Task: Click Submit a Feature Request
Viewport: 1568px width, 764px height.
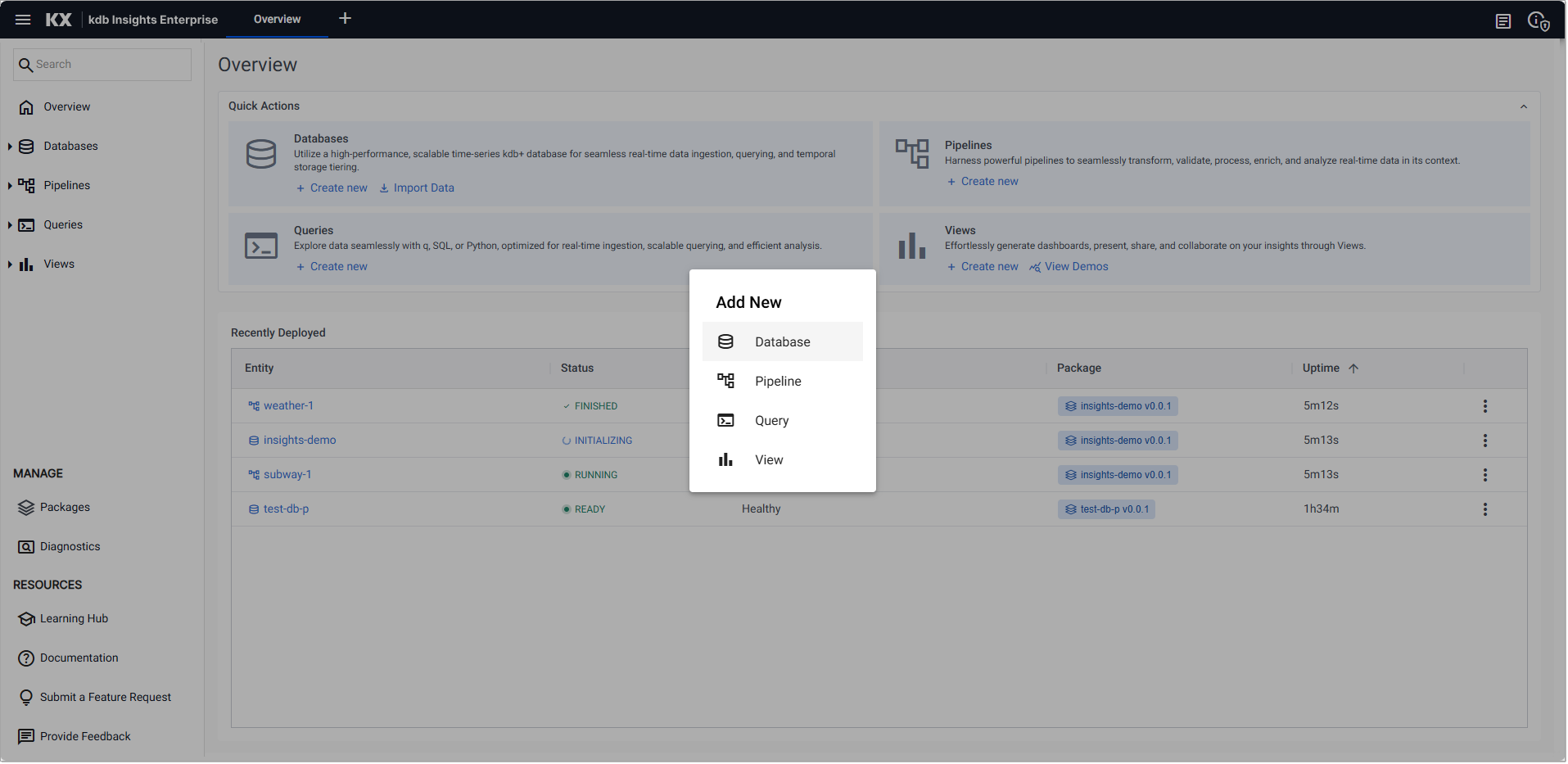Action: click(105, 698)
